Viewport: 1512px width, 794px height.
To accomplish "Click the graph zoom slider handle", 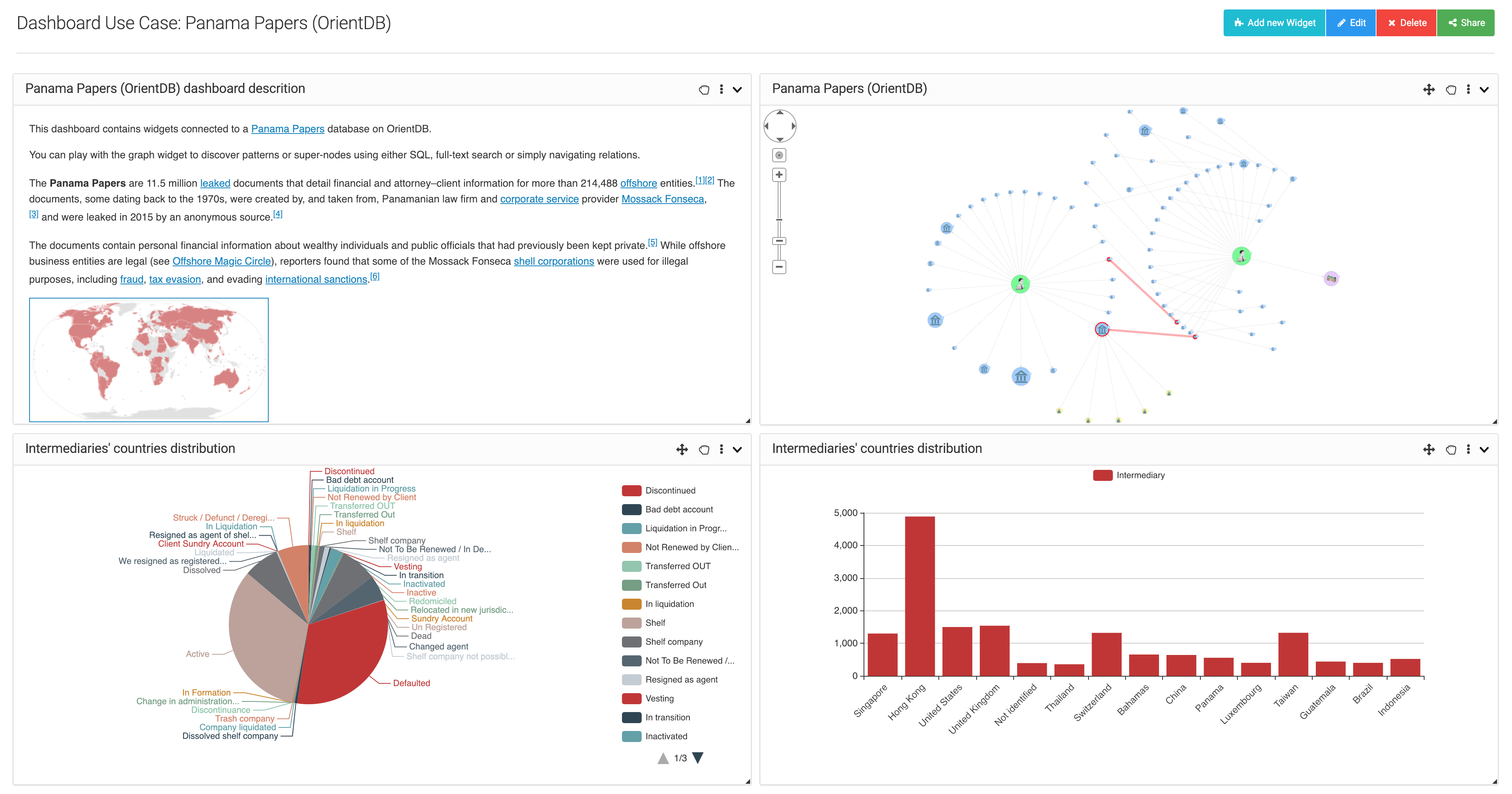I will 779,241.
